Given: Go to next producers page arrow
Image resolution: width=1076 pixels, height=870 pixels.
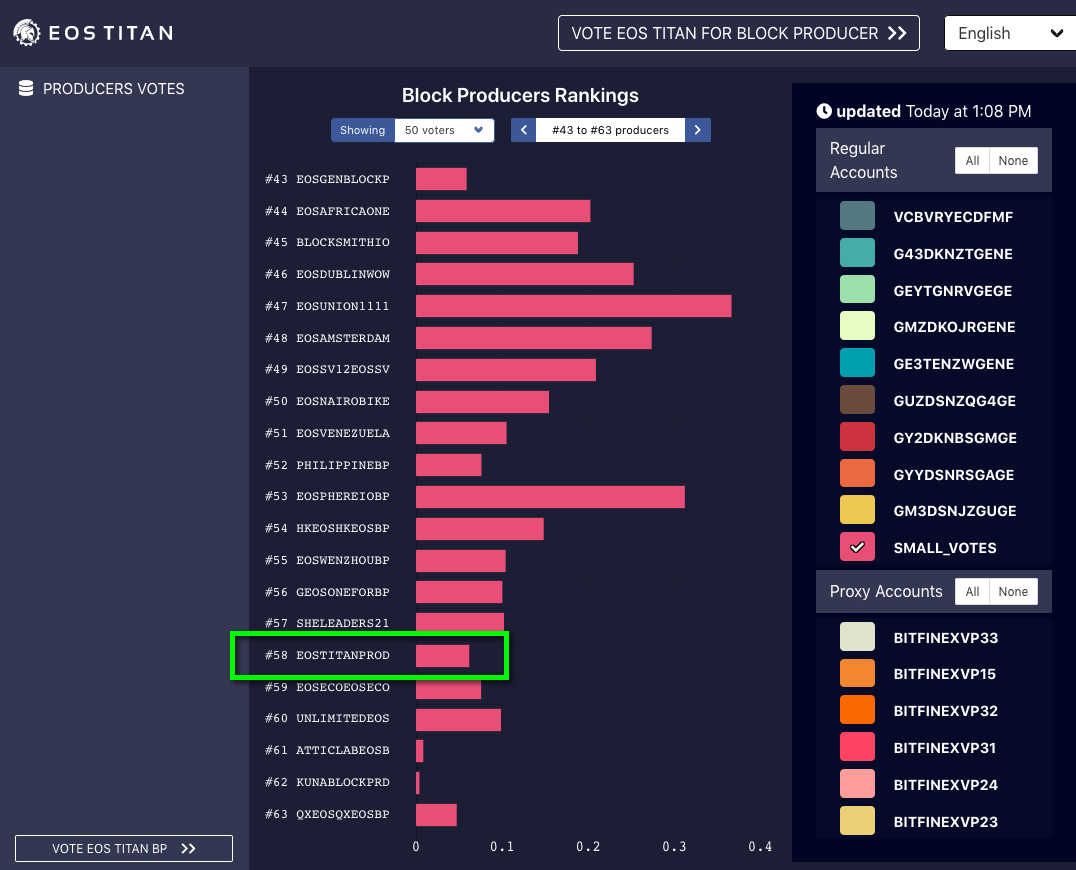Looking at the screenshot, I should [698, 130].
